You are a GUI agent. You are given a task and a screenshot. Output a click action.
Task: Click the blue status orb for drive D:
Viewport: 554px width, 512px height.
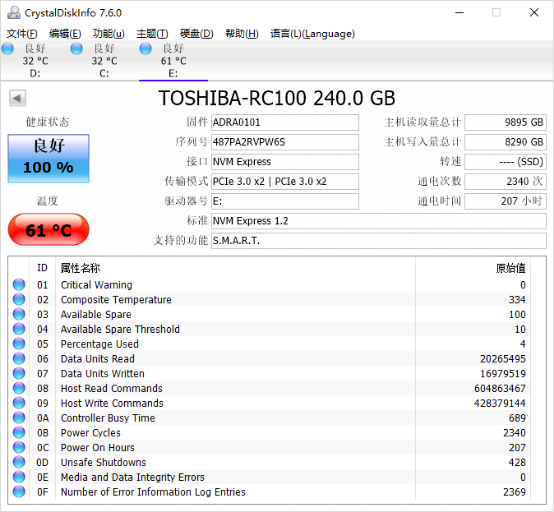pos(7,48)
